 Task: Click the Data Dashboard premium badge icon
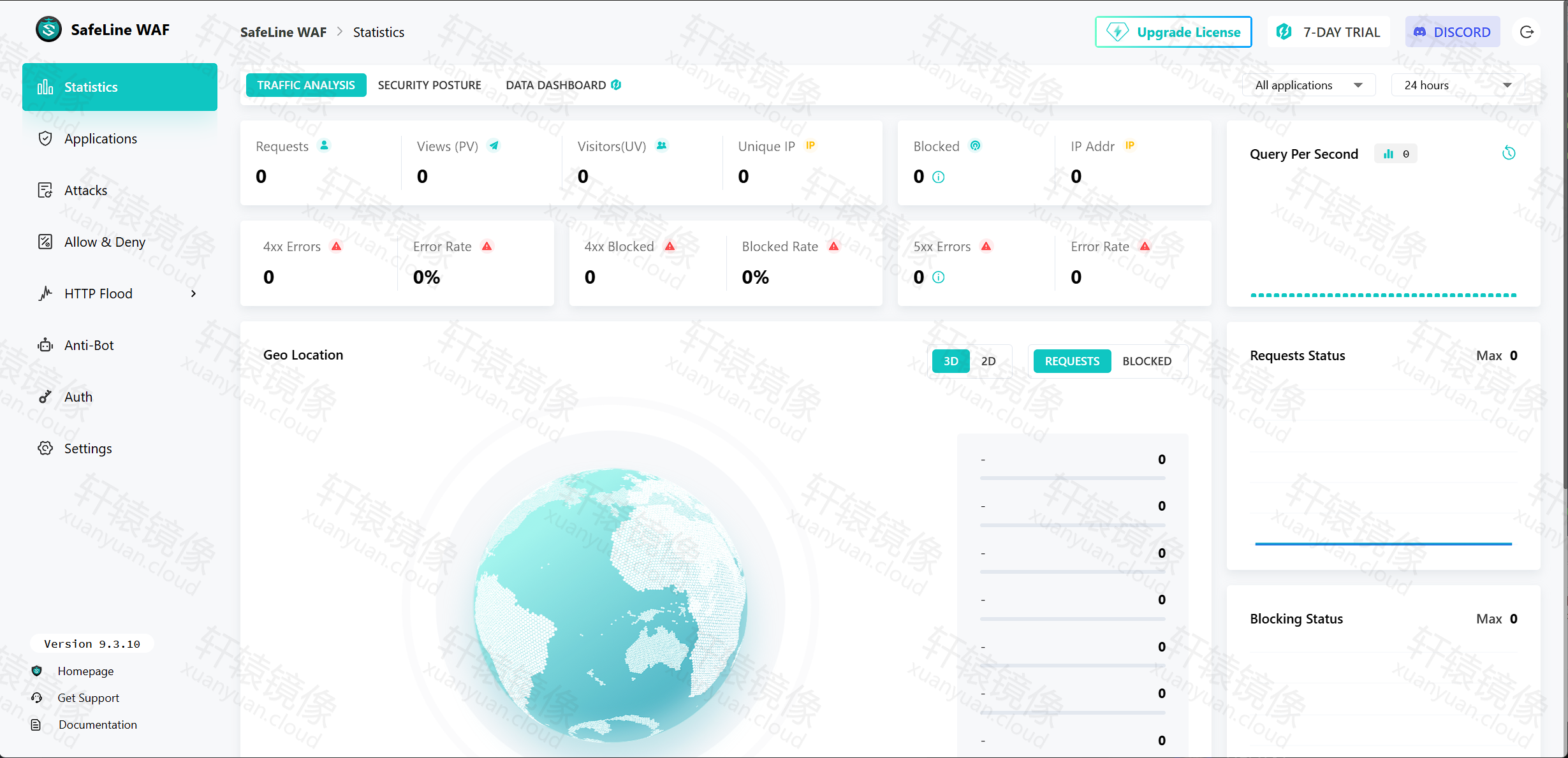pyautogui.click(x=616, y=85)
